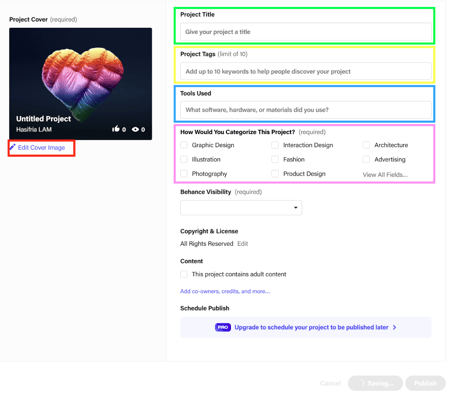Viewport: 452px width, 400px height.
Task: Click the pencil icon beside Edit Cover Image
Action: click(13, 147)
